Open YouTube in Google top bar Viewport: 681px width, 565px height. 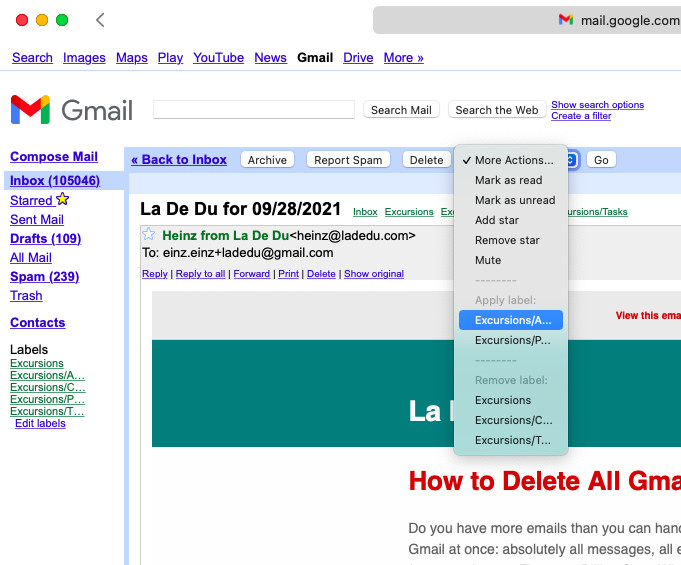[218, 57]
